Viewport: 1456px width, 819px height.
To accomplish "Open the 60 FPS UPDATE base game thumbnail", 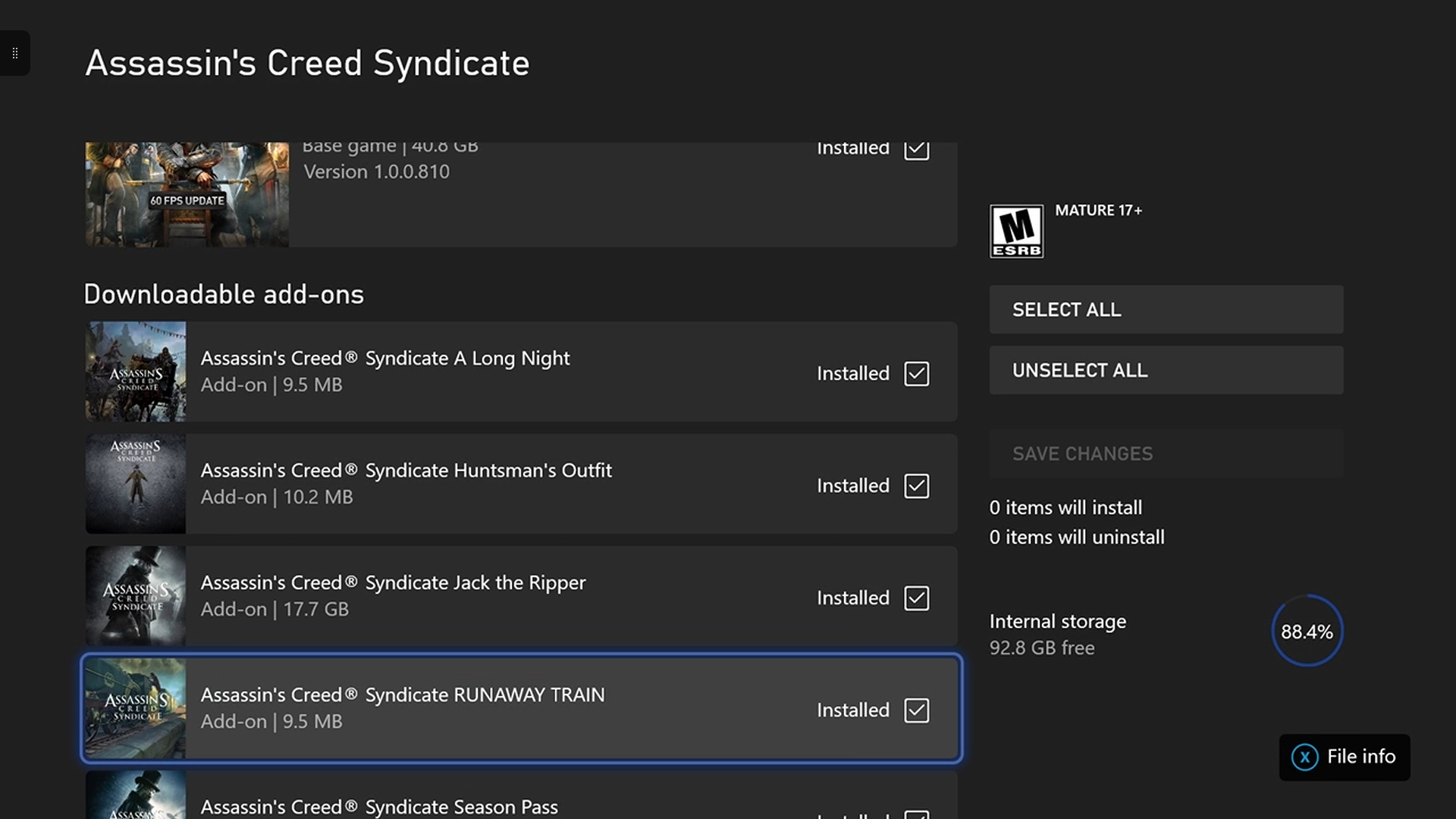I will (187, 195).
